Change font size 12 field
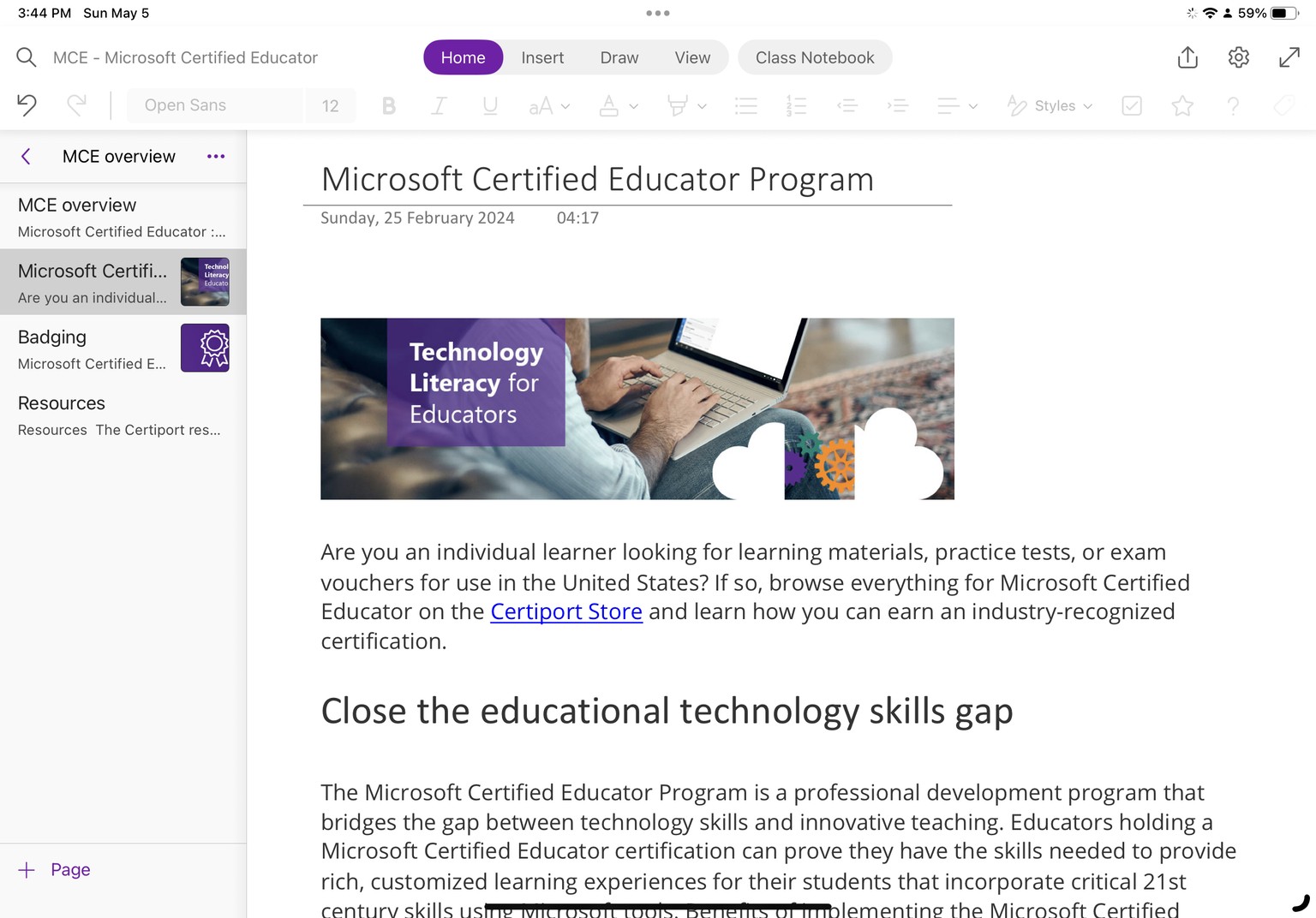The width and height of the screenshot is (1316, 918). [x=331, y=105]
